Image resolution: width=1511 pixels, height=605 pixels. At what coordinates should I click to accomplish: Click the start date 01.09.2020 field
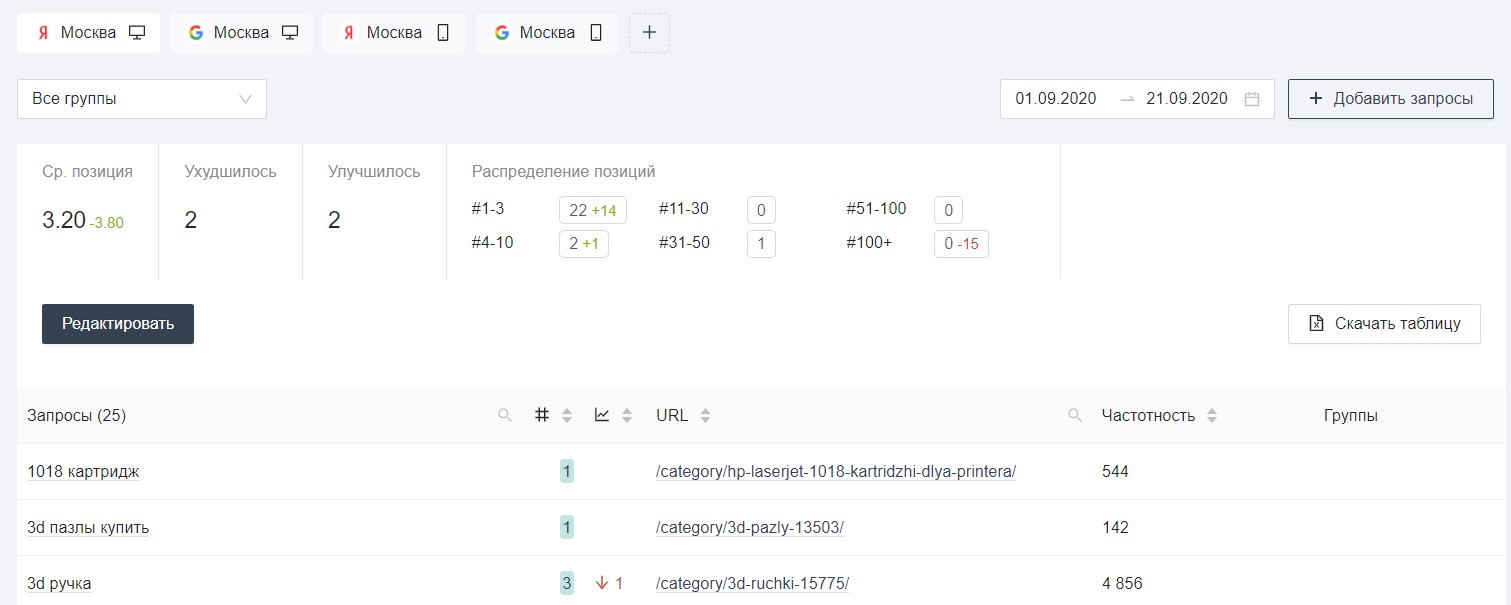[1056, 99]
